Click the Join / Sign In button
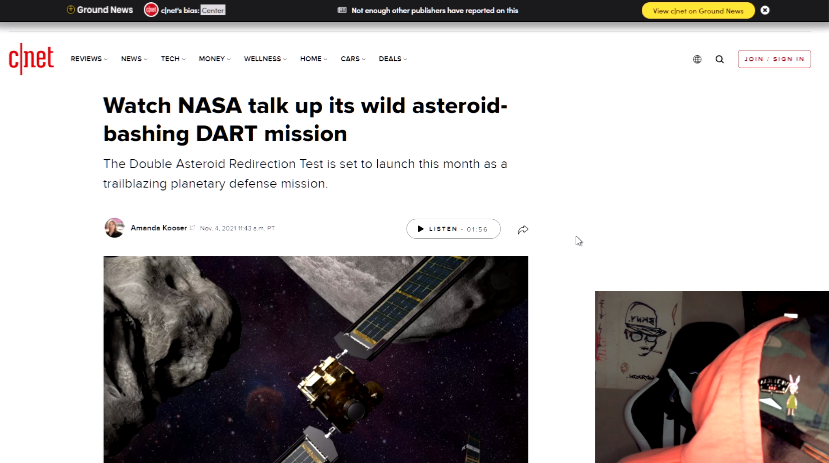Screen dimensions: 829x463 pos(773,59)
